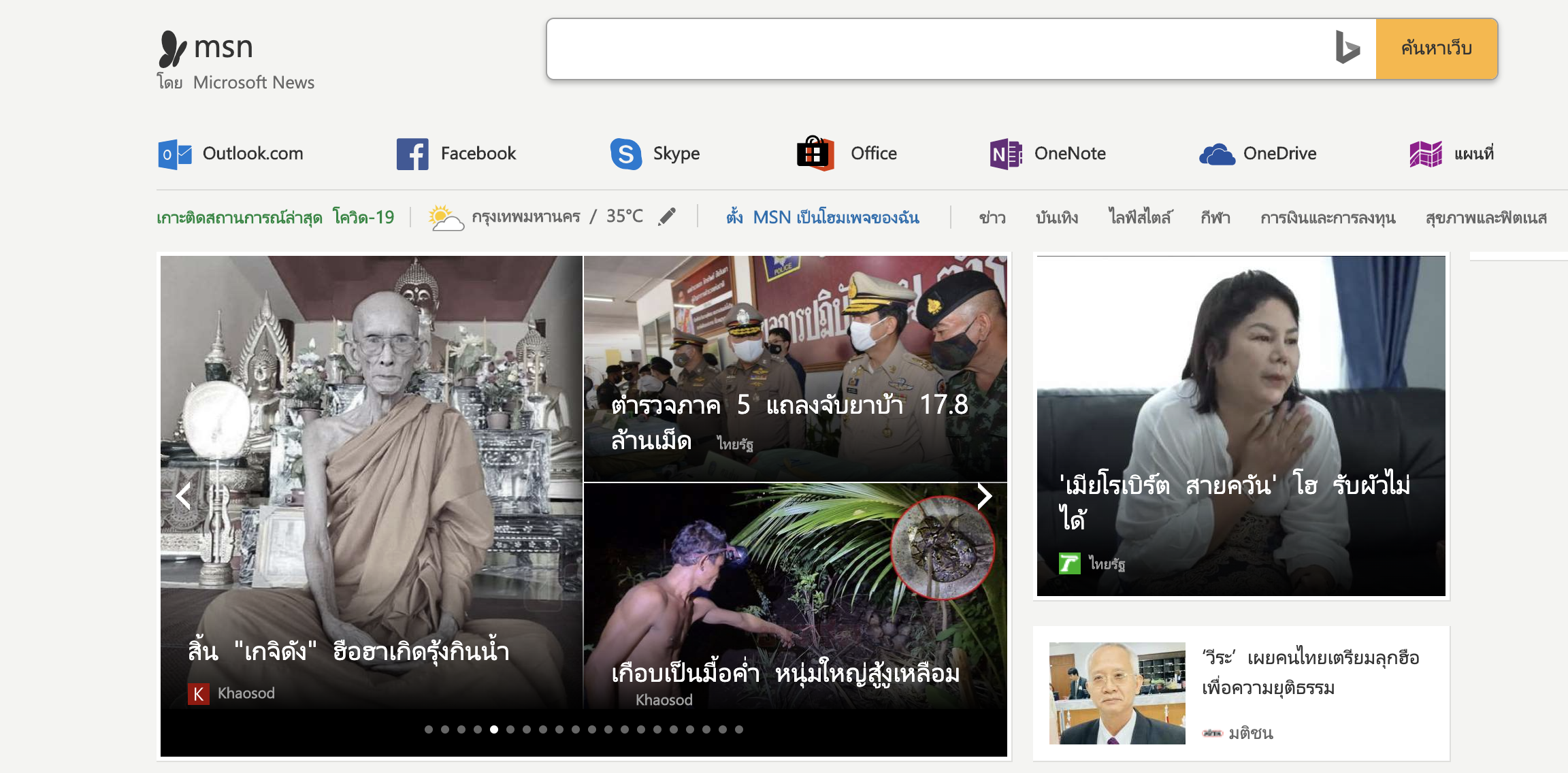The width and height of the screenshot is (1568, 773).
Task: Click the OneNote notebook icon
Action: 1005,154
